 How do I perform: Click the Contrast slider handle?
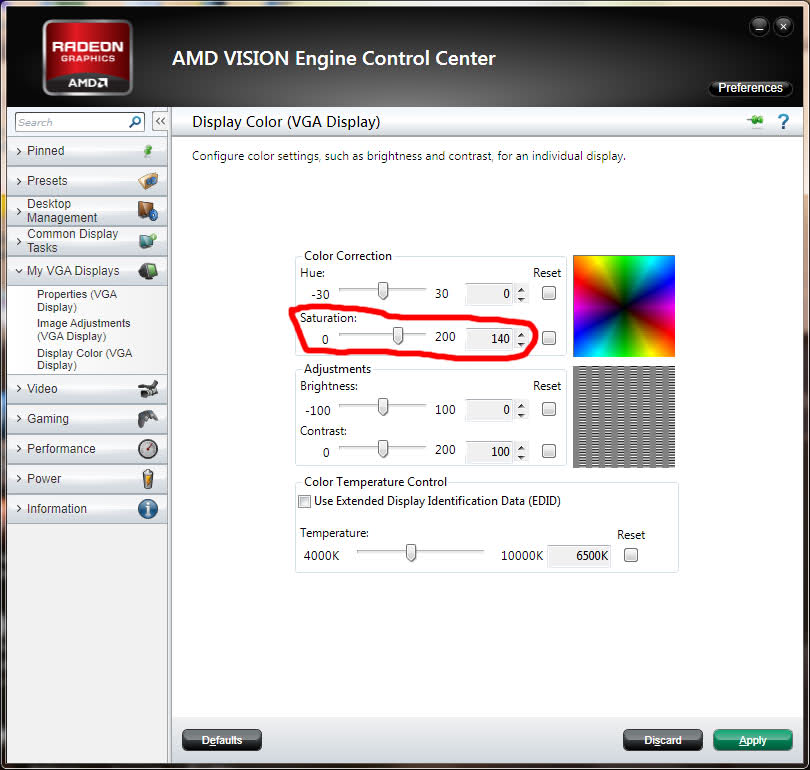383,449
